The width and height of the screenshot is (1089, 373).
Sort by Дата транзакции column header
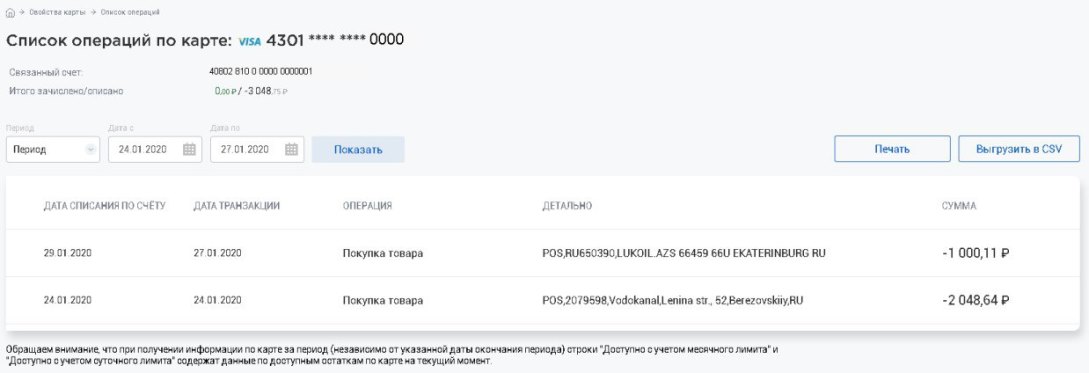pos(237,206)
